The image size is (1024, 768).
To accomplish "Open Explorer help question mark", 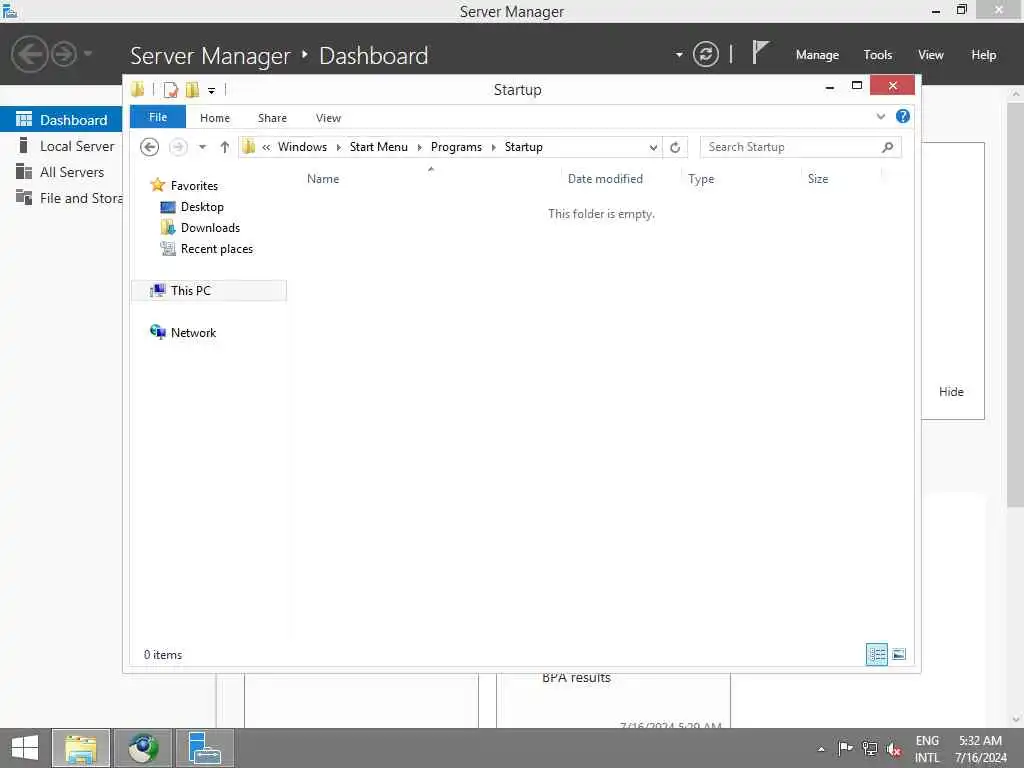I will (903, 116).
